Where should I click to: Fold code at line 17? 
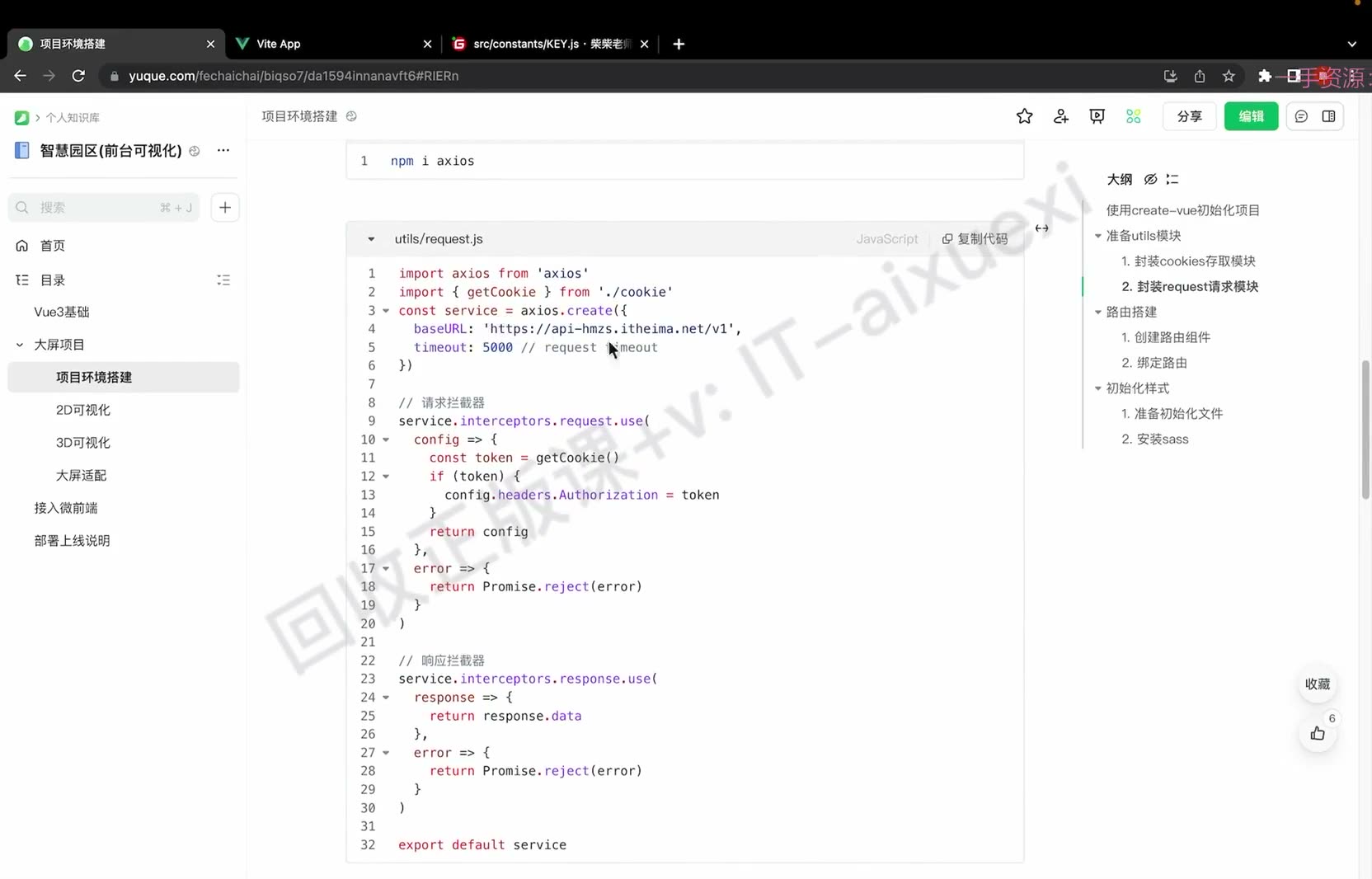[x=386, y=568]
